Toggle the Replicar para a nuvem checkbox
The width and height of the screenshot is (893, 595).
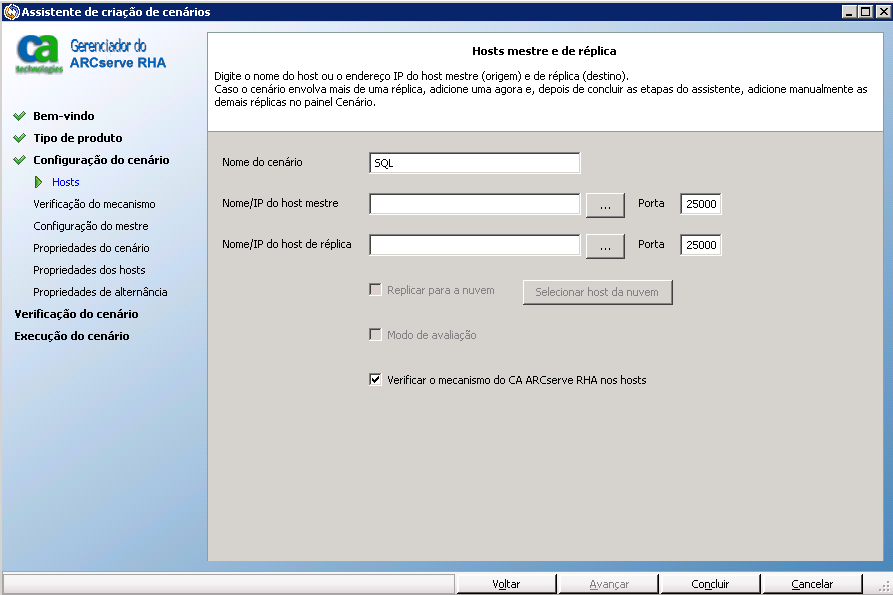coord(375,290)
